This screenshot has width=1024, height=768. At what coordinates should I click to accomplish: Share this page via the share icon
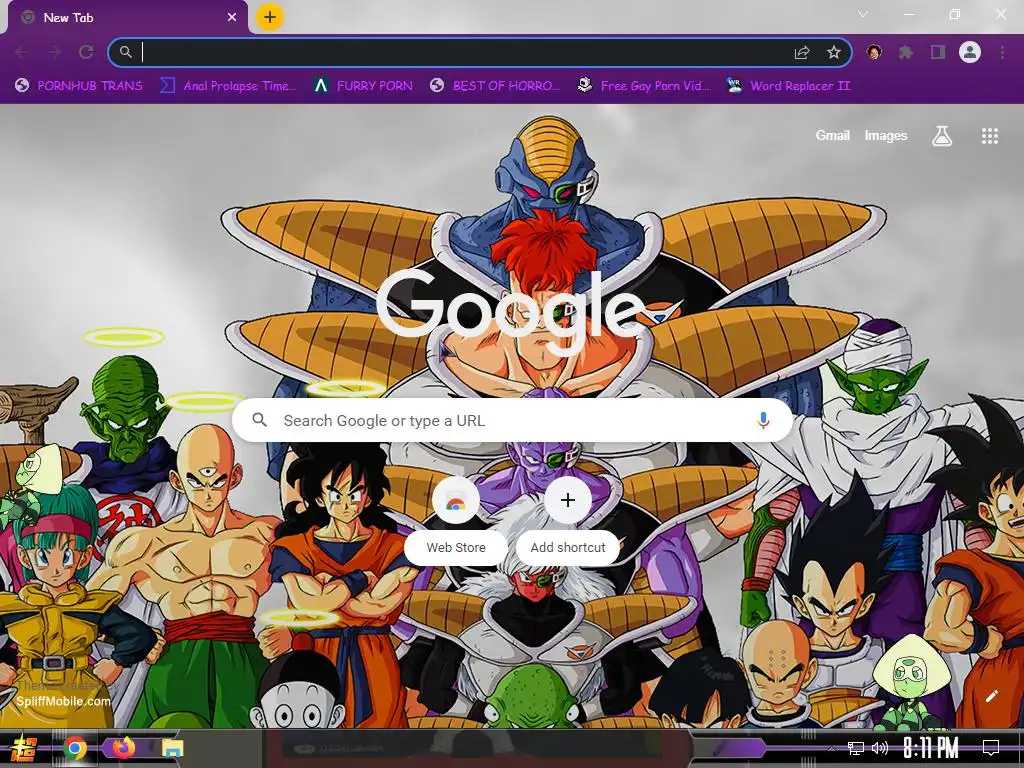tap(802, 52)
